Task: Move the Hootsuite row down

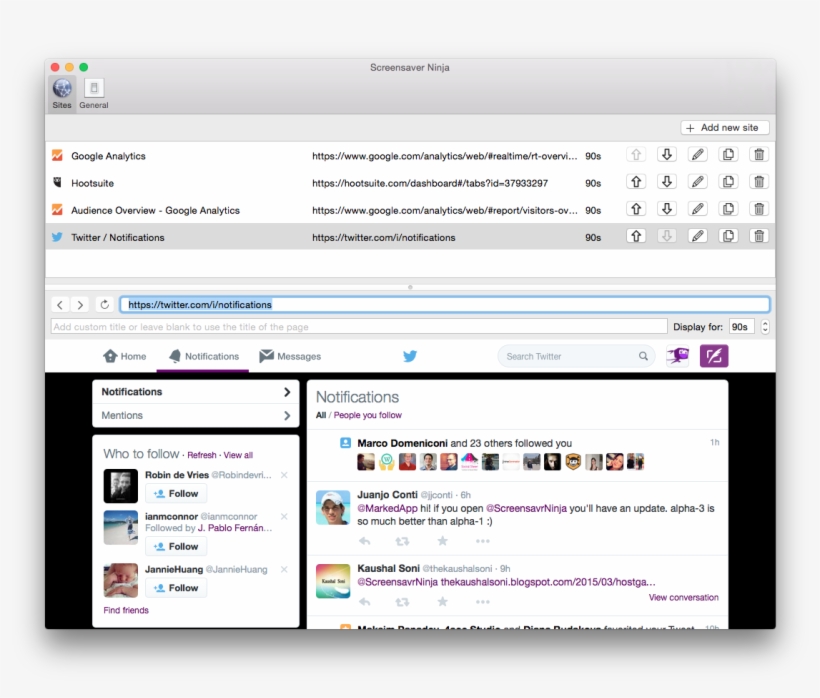Action: pos(667,182)
